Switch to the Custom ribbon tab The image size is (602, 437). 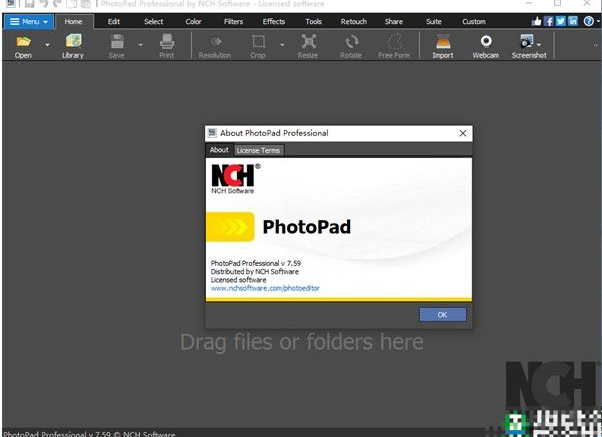tap(474, 22)
